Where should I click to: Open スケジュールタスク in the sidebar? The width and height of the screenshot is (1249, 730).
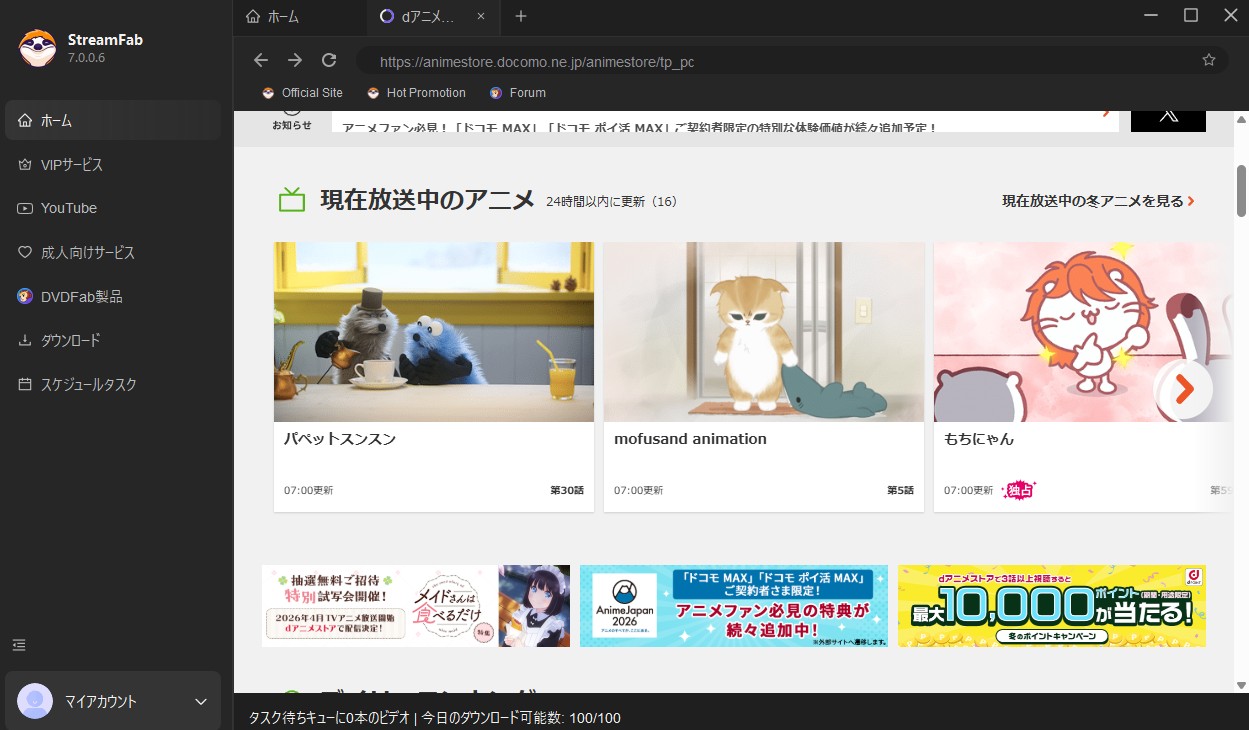click(84, 384)
